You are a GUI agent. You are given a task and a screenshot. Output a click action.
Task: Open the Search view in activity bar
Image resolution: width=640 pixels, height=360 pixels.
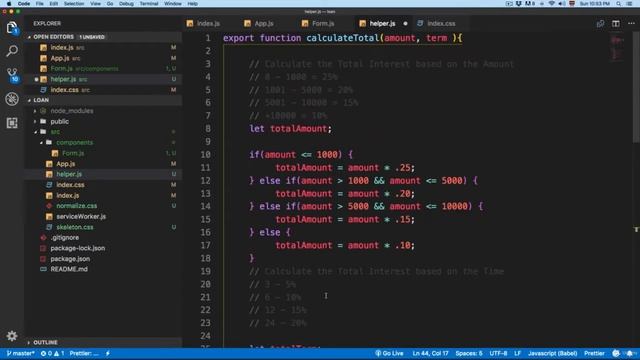coord(12,51)
